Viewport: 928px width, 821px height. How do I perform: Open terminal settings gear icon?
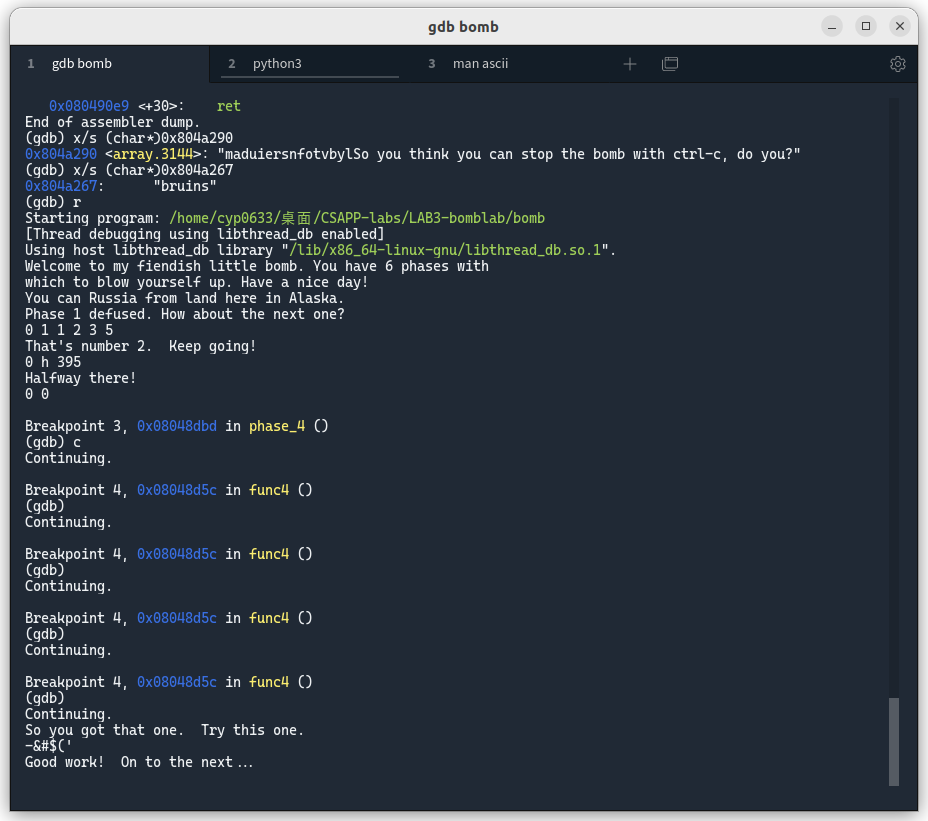click(x=897, y=64)
